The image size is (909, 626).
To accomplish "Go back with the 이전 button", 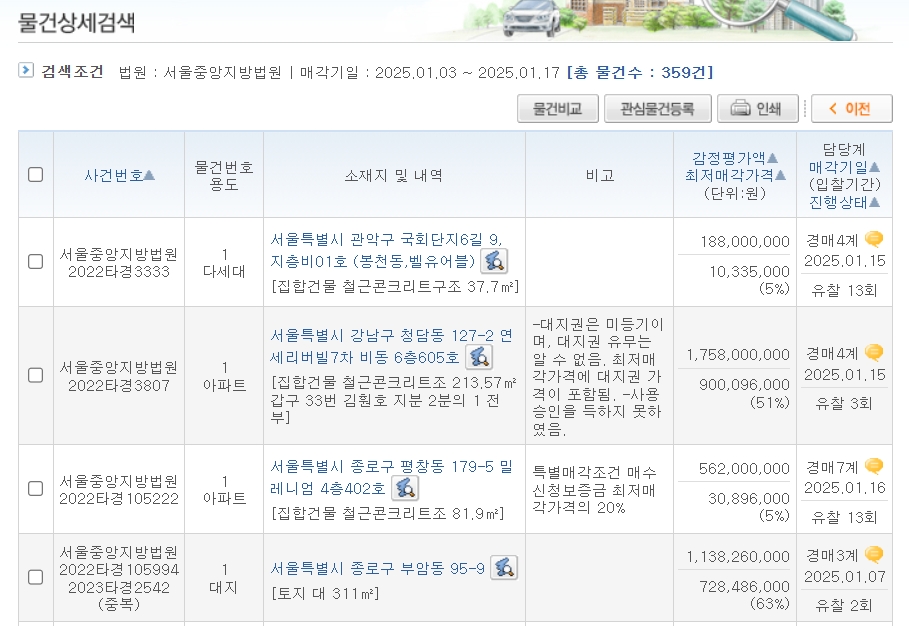I will click(x=852, y=108).
